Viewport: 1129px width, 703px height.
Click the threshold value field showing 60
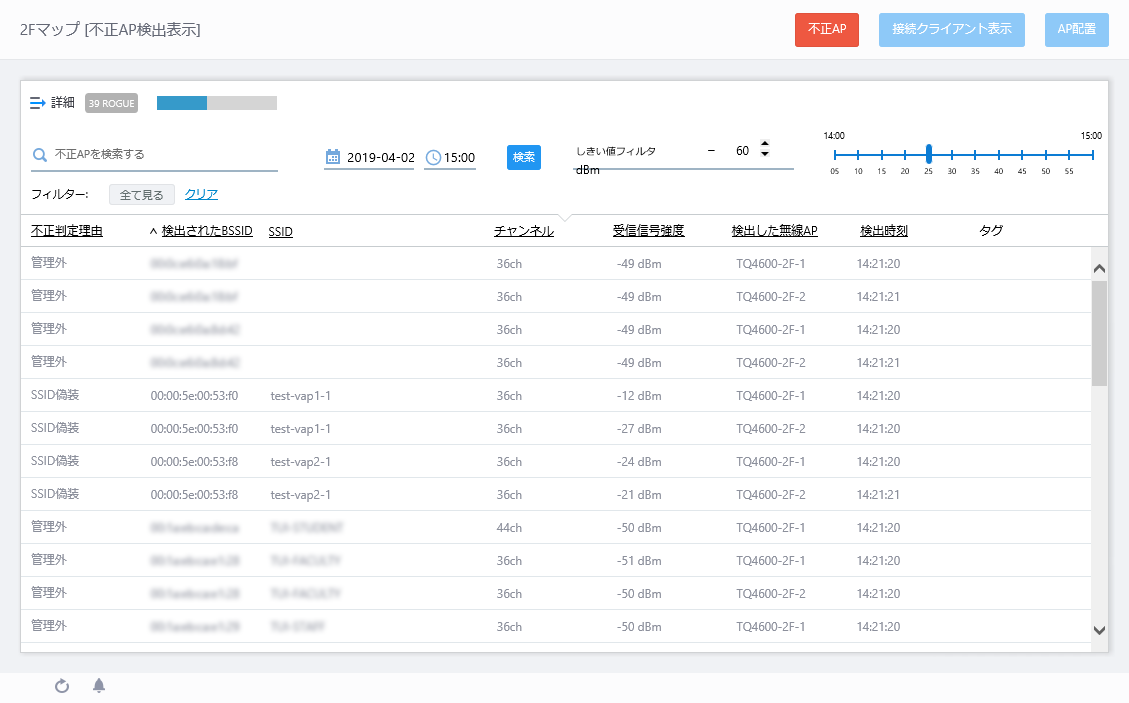click(x=742, y=151)
